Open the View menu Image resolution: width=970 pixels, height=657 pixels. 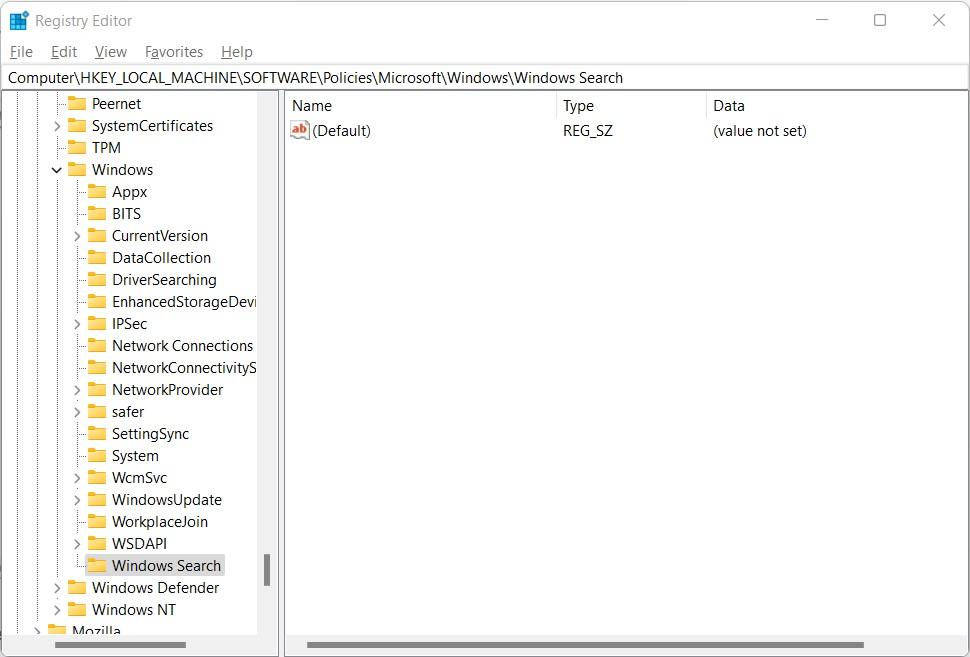111,52
